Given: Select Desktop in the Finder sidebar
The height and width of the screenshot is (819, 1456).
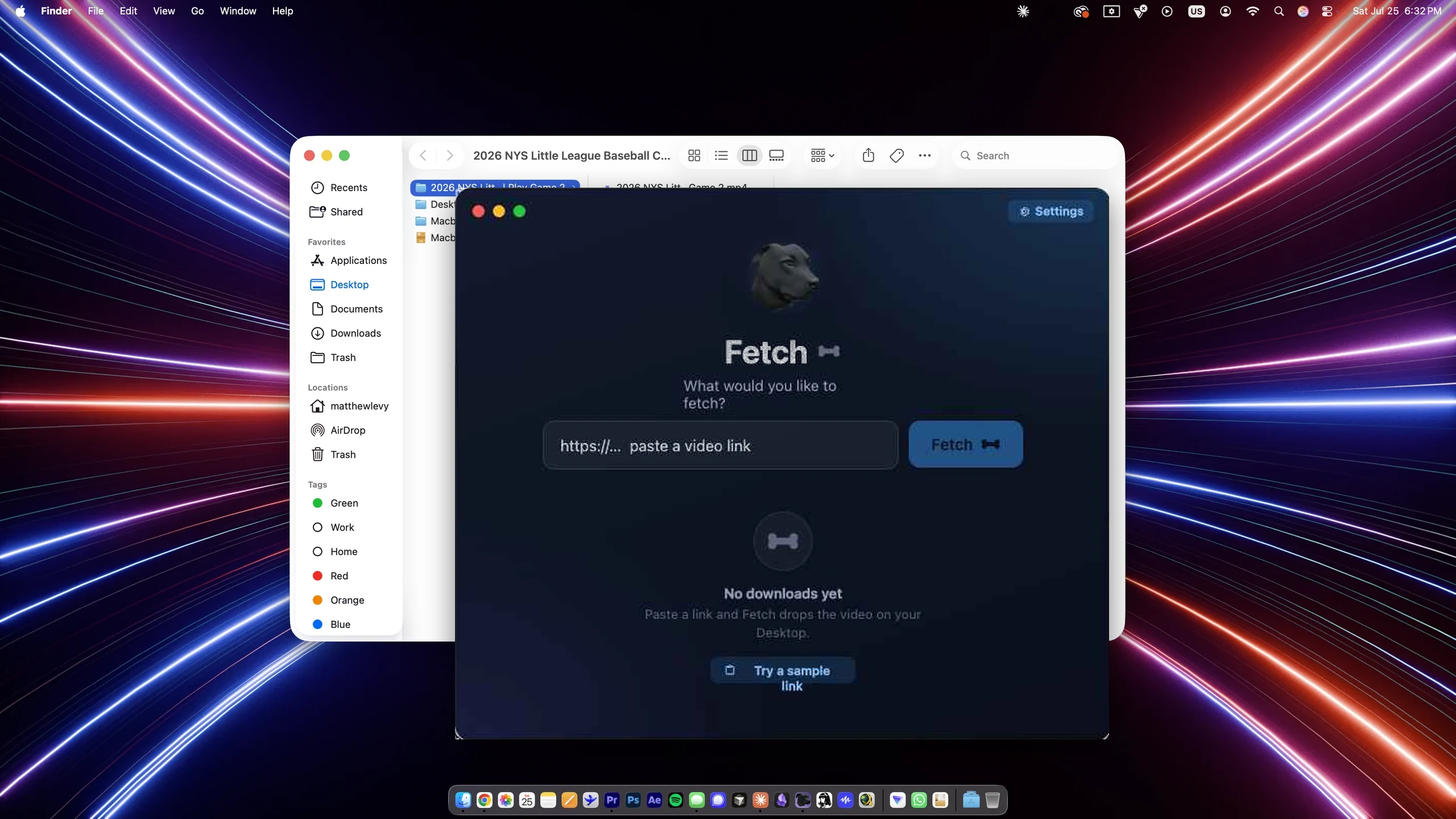Looking at the screenshot, I should pyautogui.click(x=349, y=284).
